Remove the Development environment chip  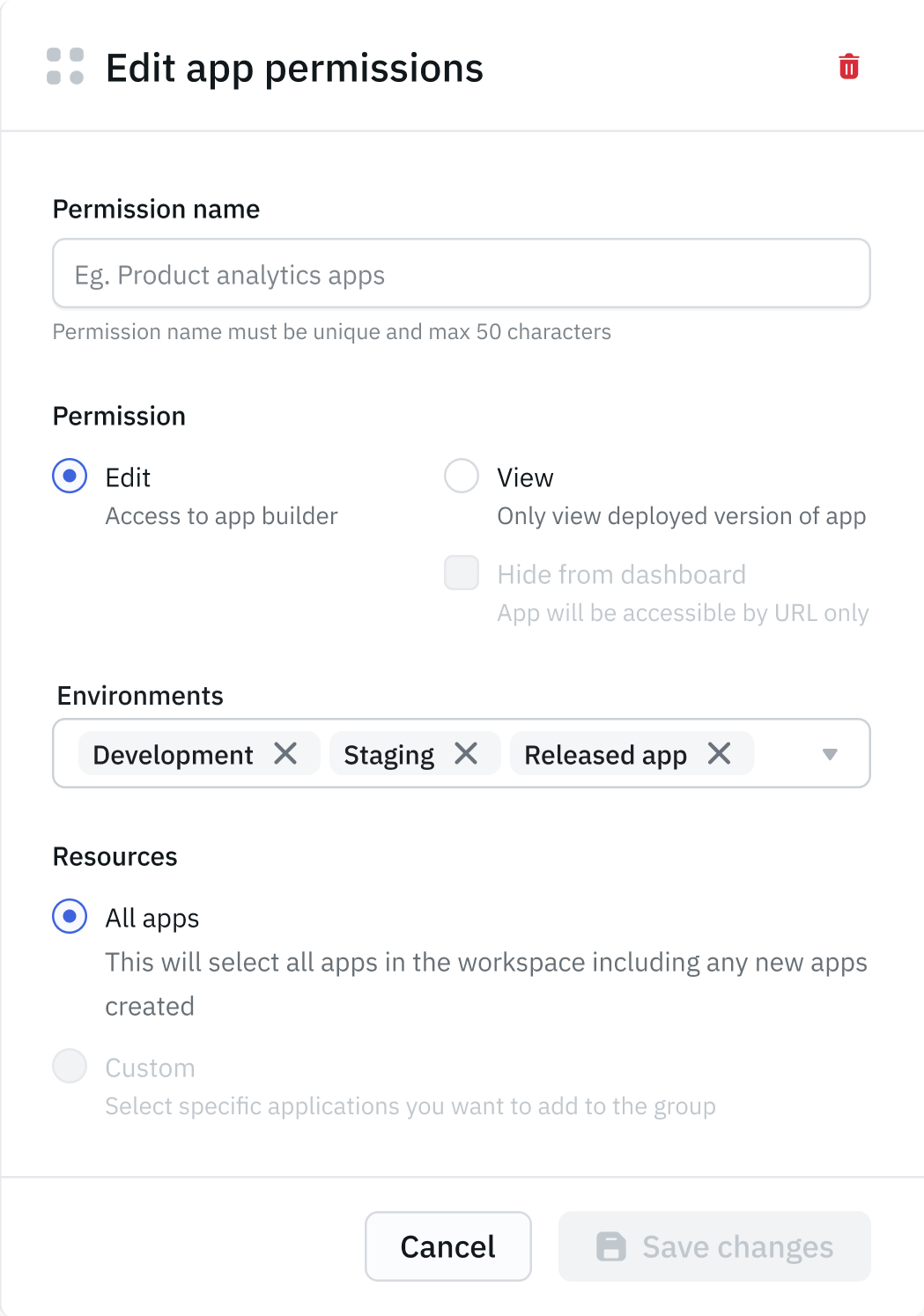[x=285, y=754]
